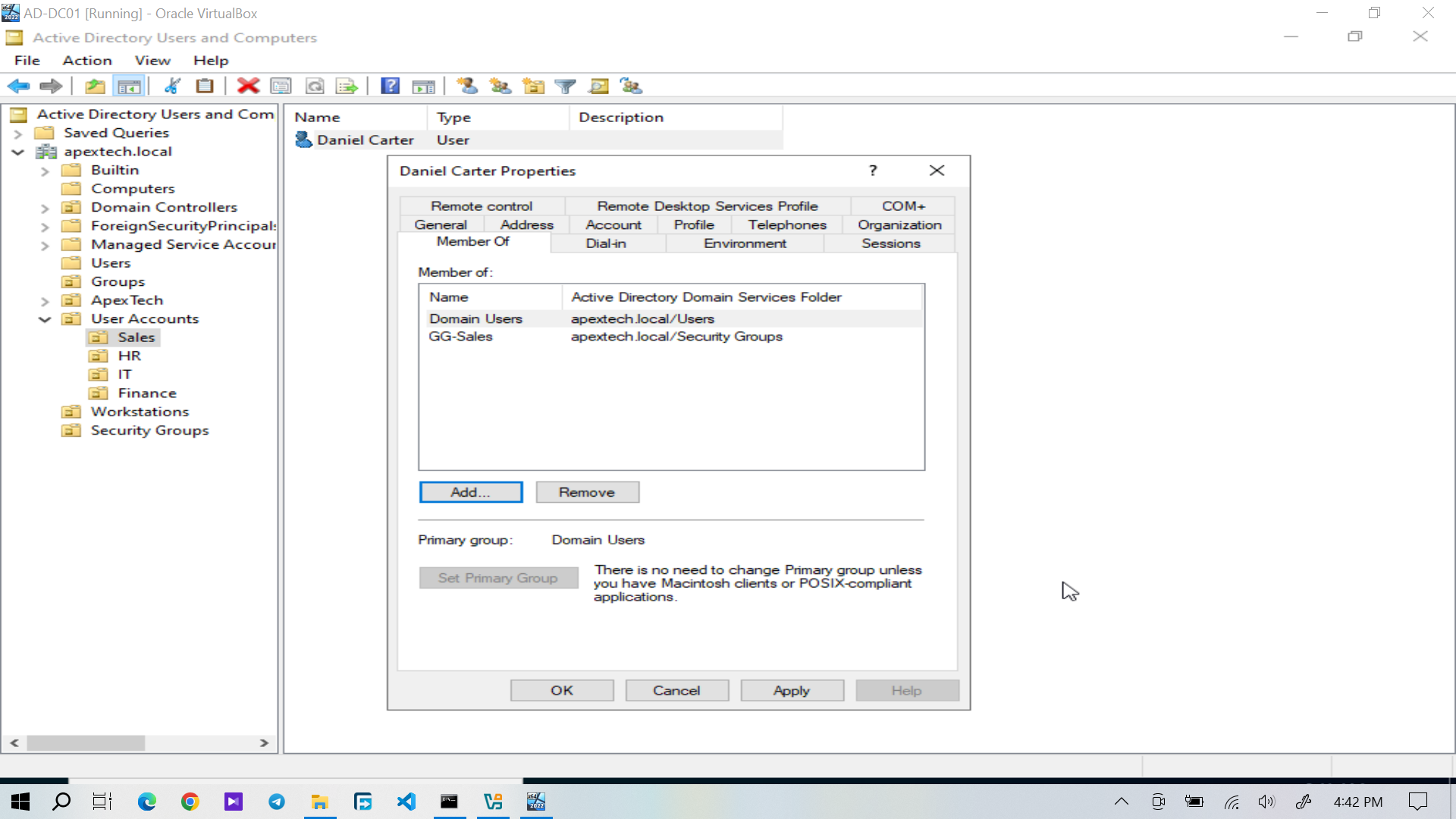
Task: Switch to the Address tab
Action: pos(527,225)
